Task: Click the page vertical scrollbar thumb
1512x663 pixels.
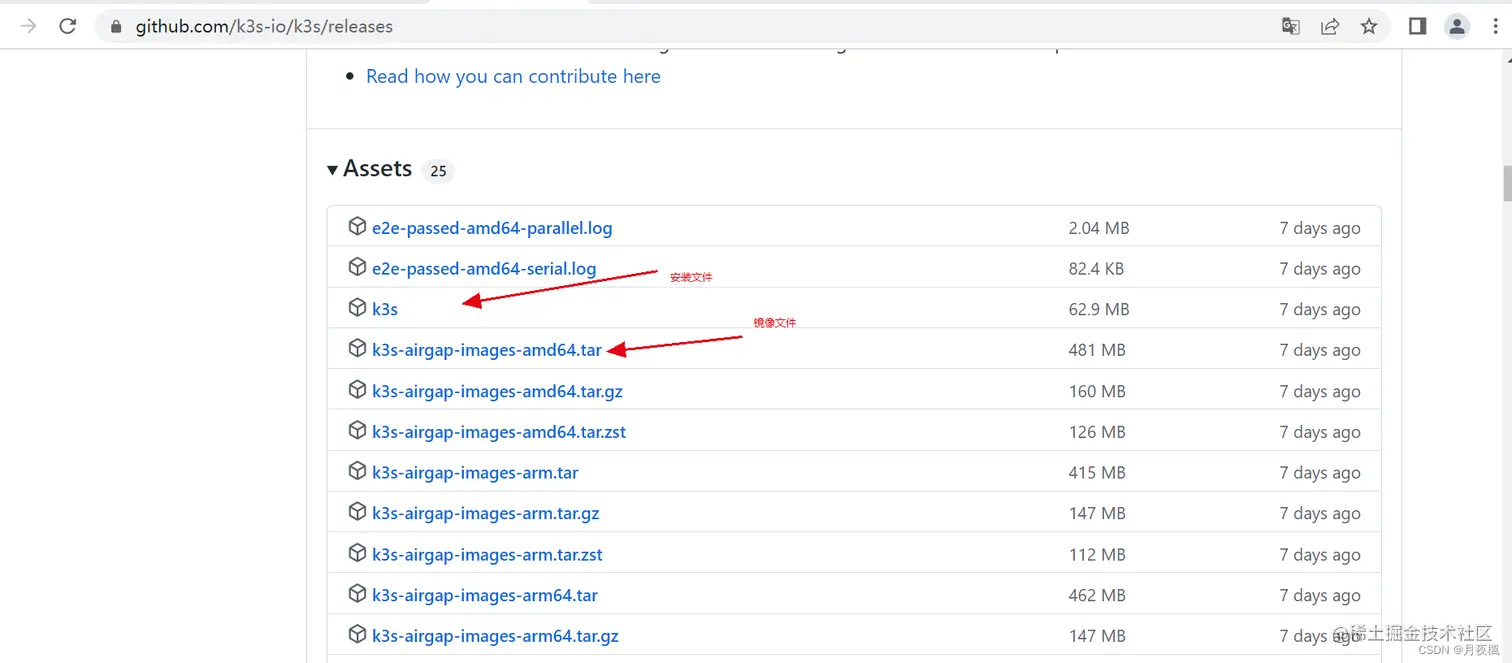Action: 1508,184
